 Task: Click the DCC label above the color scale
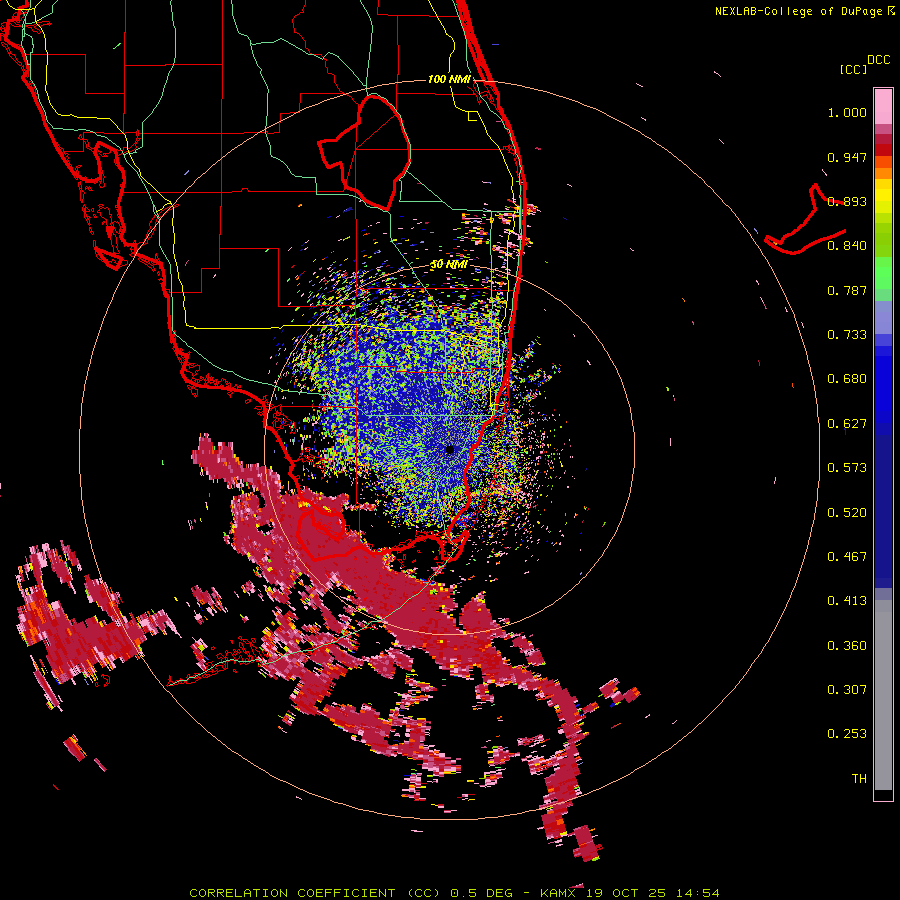pos(879,60)
